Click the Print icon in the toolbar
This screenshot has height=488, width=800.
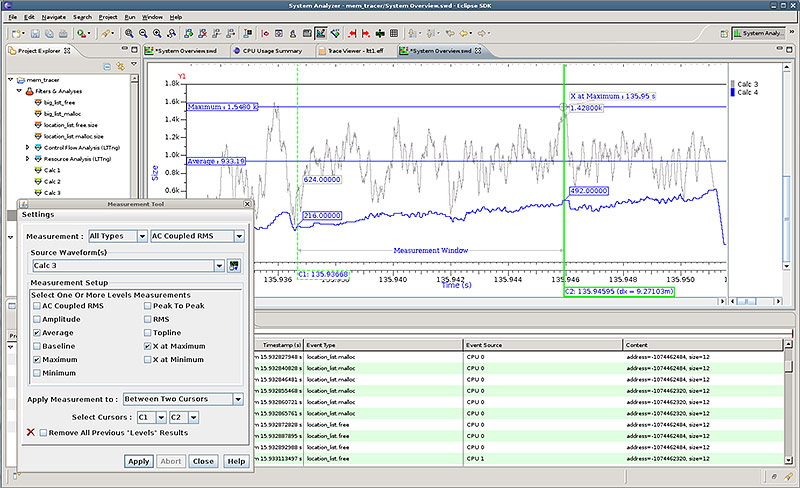[63, 34]
